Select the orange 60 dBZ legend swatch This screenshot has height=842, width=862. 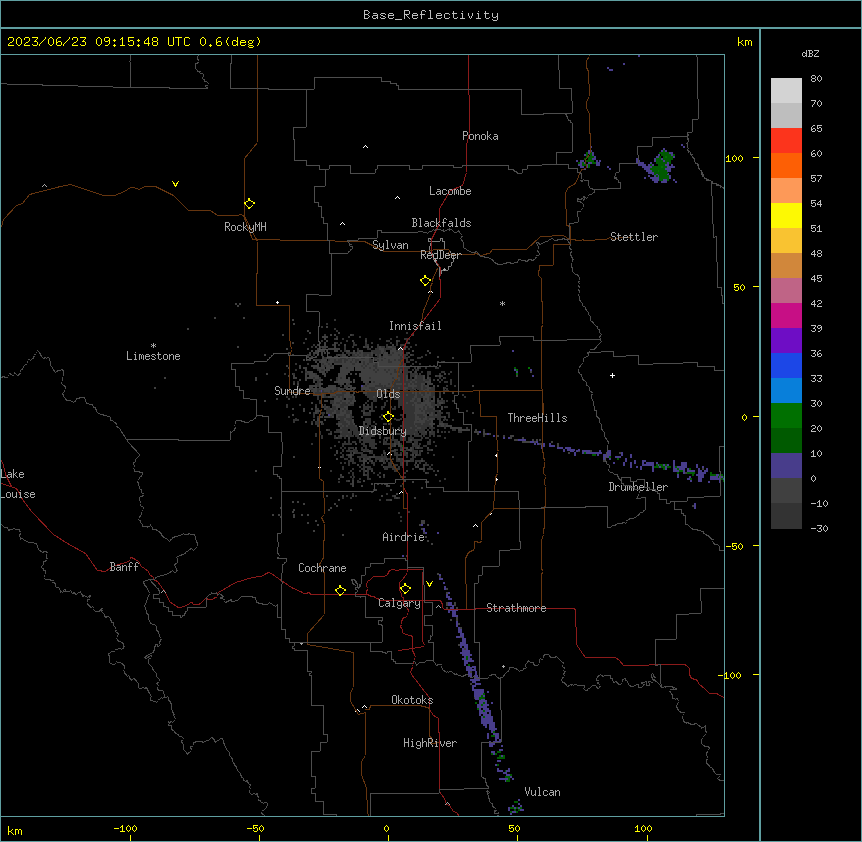click(x=786, y=165)
